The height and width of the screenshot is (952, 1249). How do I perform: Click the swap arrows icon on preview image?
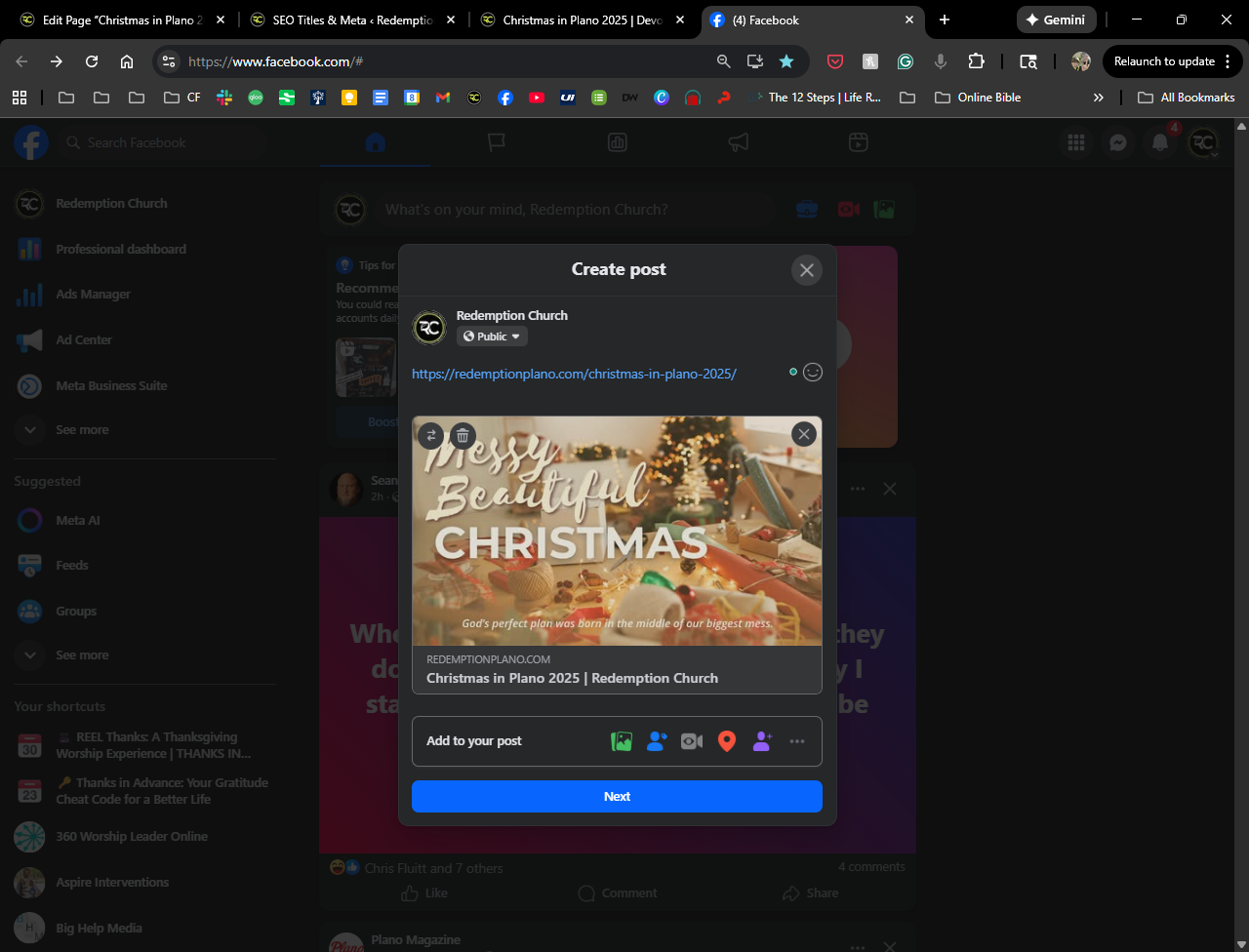pos(431,435)
